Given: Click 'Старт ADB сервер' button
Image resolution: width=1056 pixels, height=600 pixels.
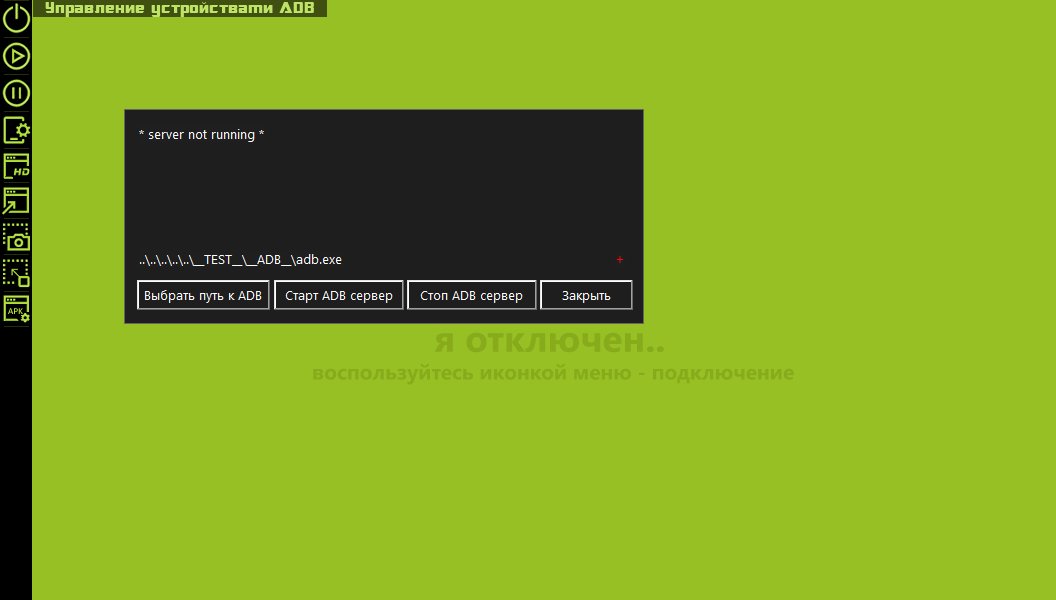Looking at the screenshot, I should (x=339, y=295).
